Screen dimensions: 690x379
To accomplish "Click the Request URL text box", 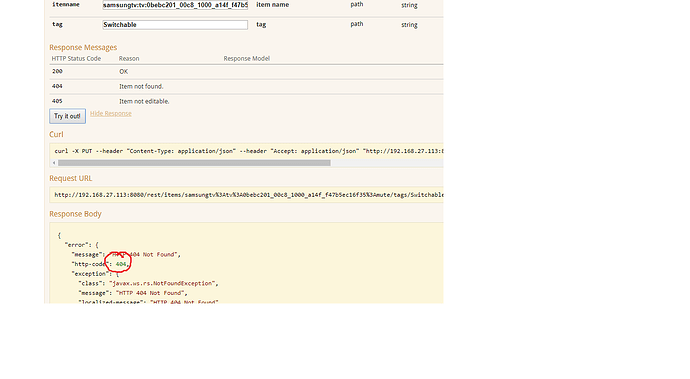I will pyautogui.click(x=246, y=195).
